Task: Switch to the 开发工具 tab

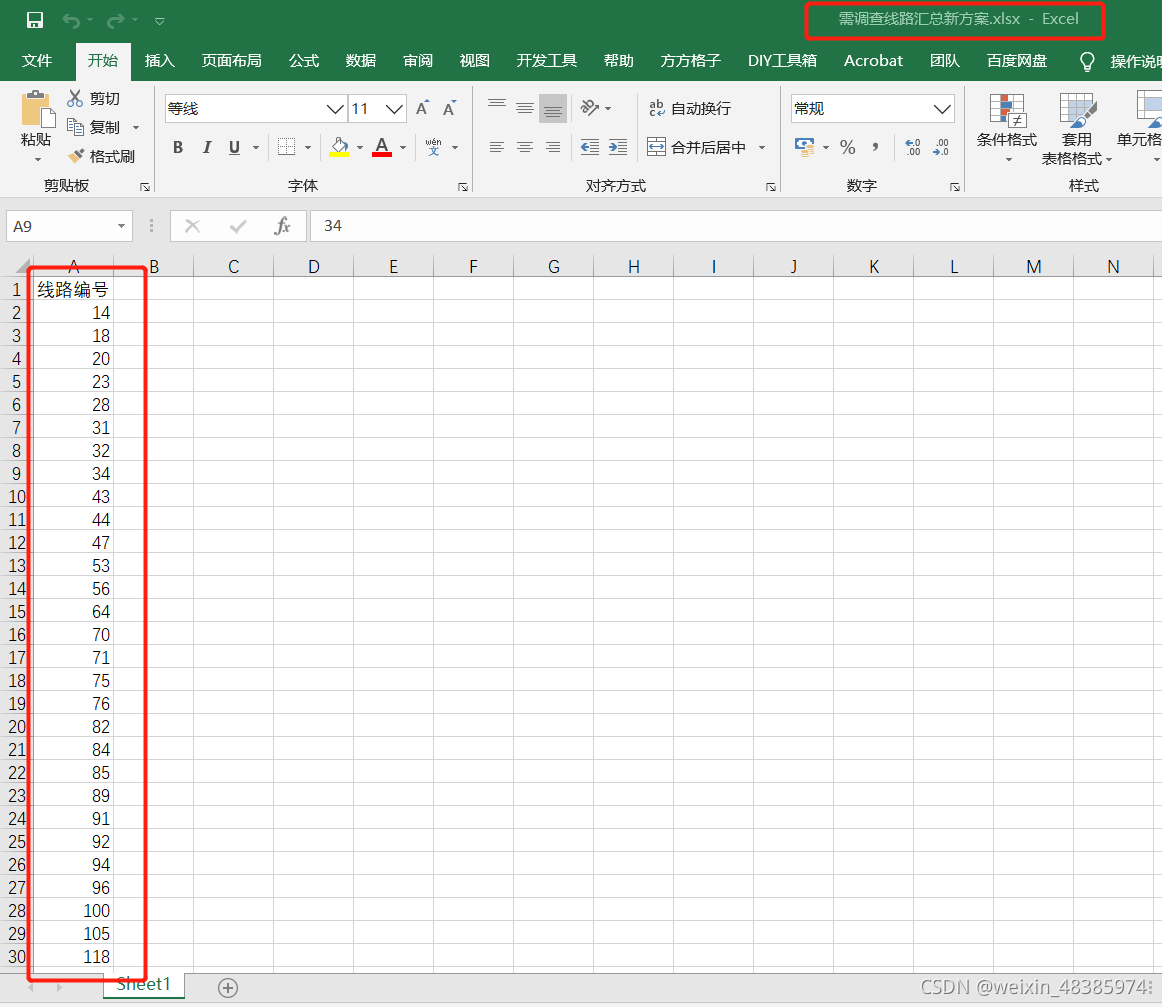Action: 547,61
